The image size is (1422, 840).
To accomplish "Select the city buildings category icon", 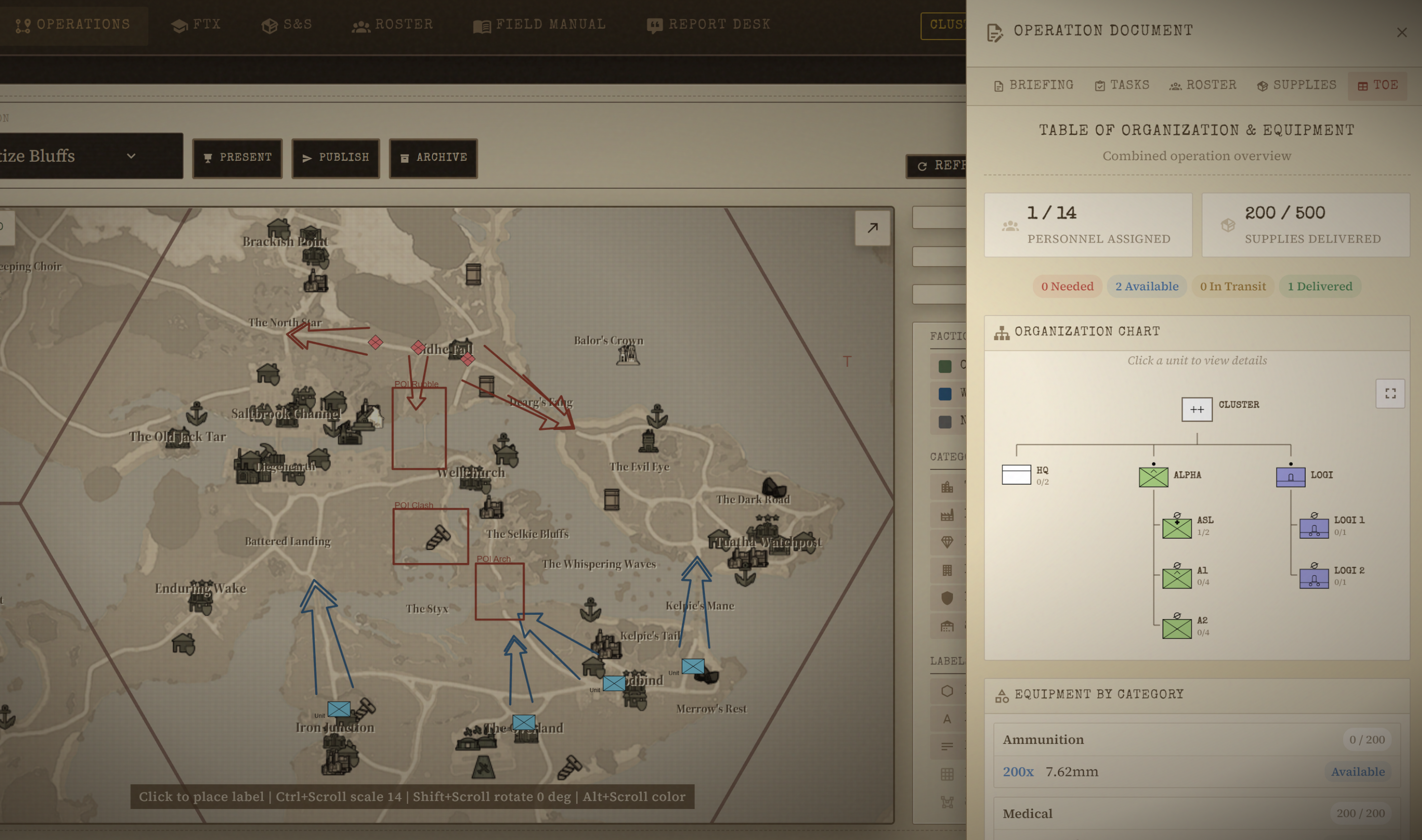I will [947, 487].
